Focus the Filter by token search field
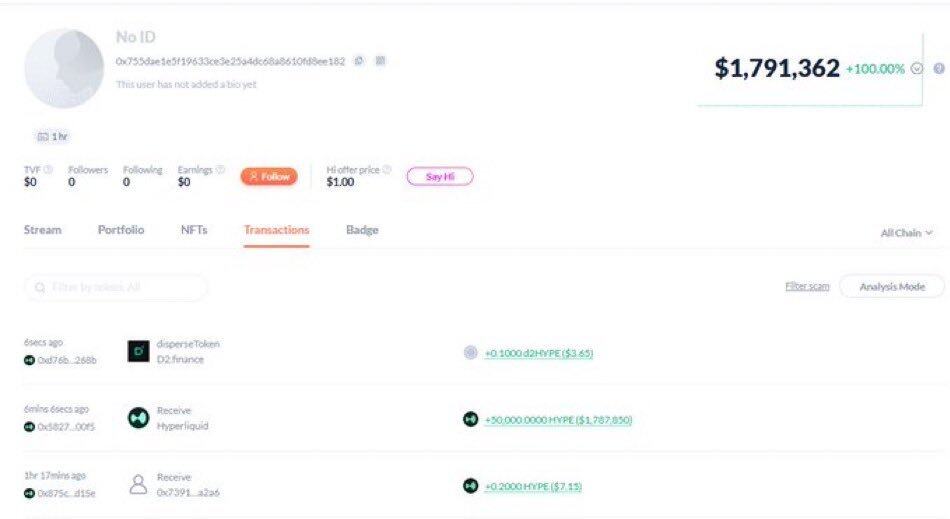The height and width of the screenshot is (519, 950). click(x=116, y=288)
